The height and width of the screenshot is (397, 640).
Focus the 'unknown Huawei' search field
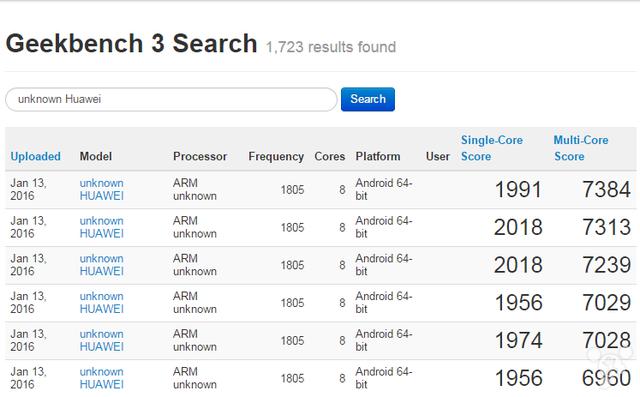(171, 99)
